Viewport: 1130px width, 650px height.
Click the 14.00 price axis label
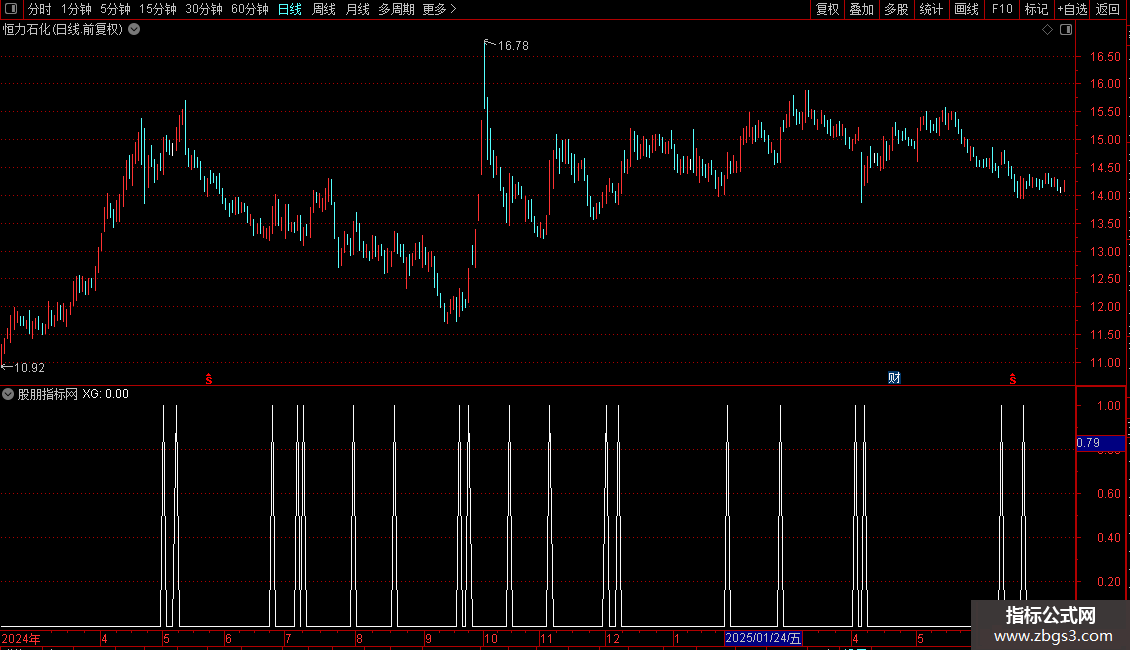pos(1105,195)
